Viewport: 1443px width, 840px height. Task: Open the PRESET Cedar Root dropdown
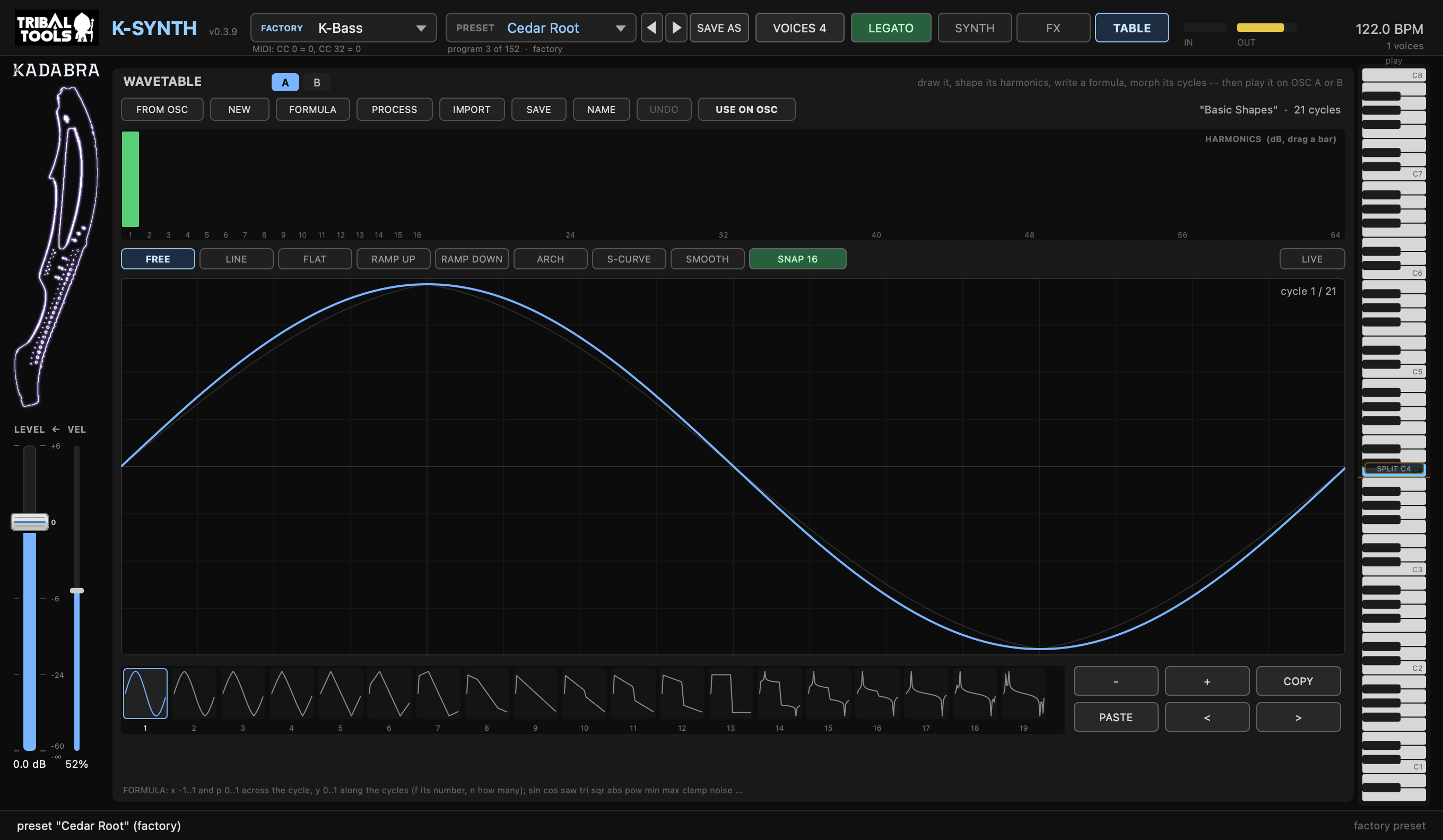tap(541, 28)
